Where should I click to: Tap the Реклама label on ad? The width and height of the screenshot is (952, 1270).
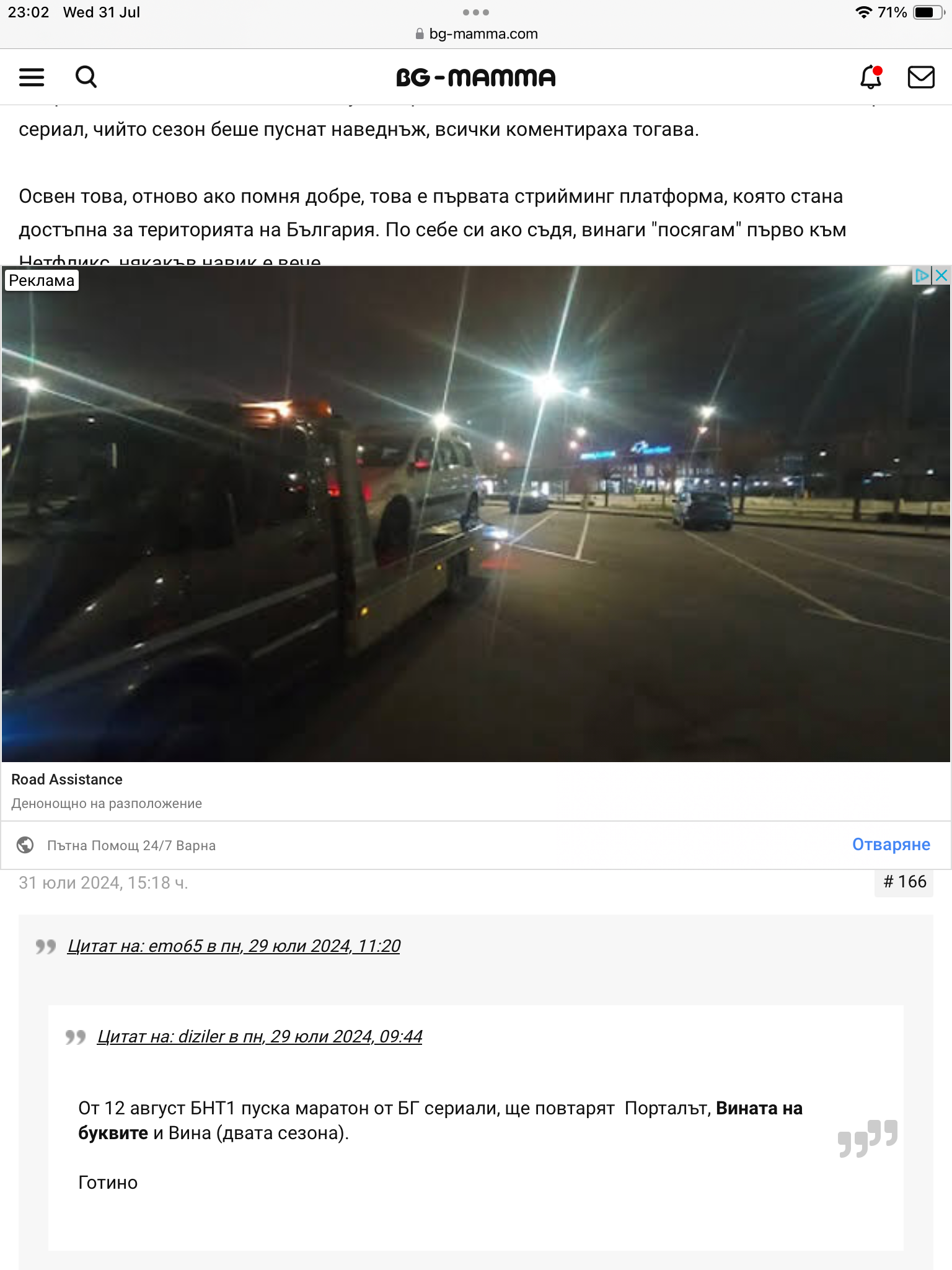tap(42, 280)
